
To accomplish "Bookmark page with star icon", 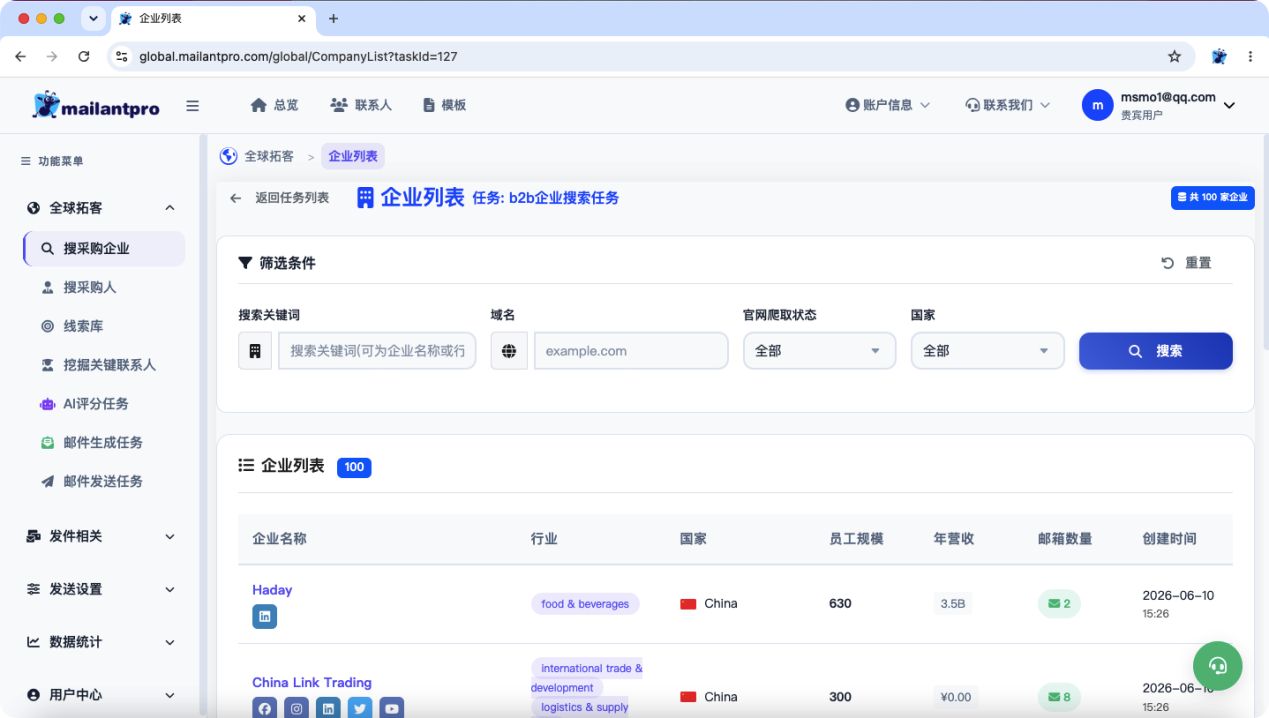I will click(1174, 57).
